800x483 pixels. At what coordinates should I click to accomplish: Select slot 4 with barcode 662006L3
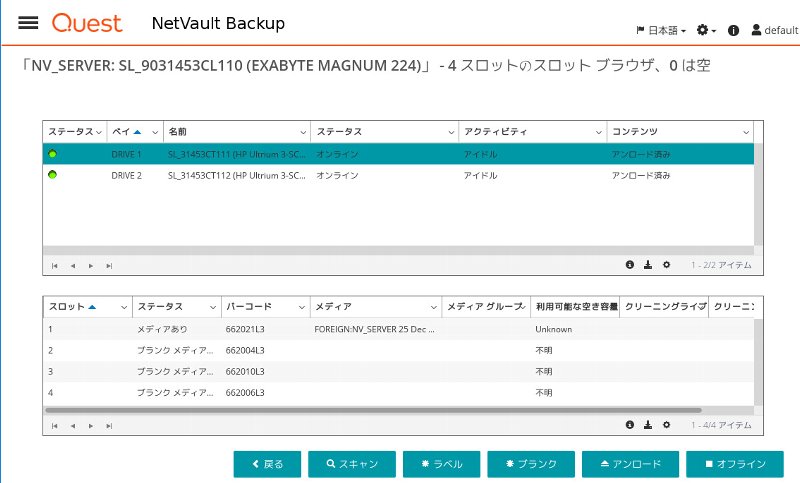398,393
